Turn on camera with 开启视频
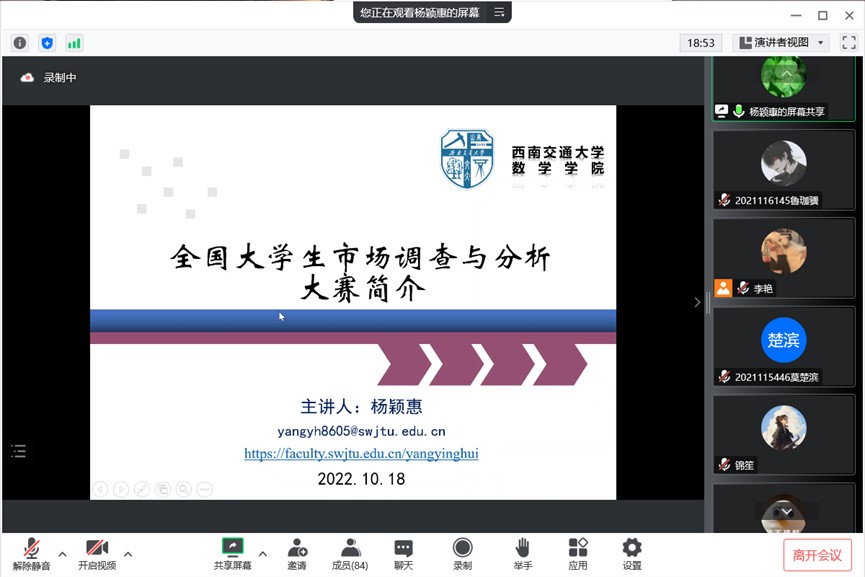Screen dimensions: 865x577 97,553
